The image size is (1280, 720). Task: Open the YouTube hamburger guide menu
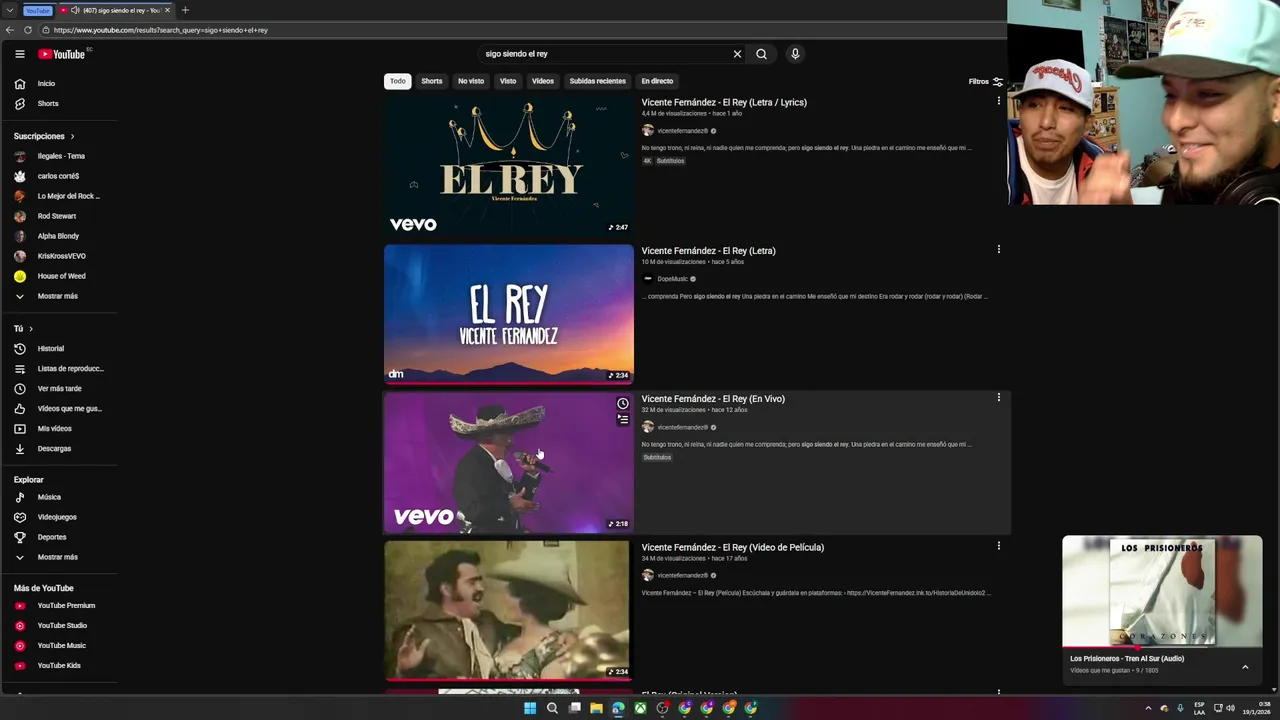(x=20, y=54)
